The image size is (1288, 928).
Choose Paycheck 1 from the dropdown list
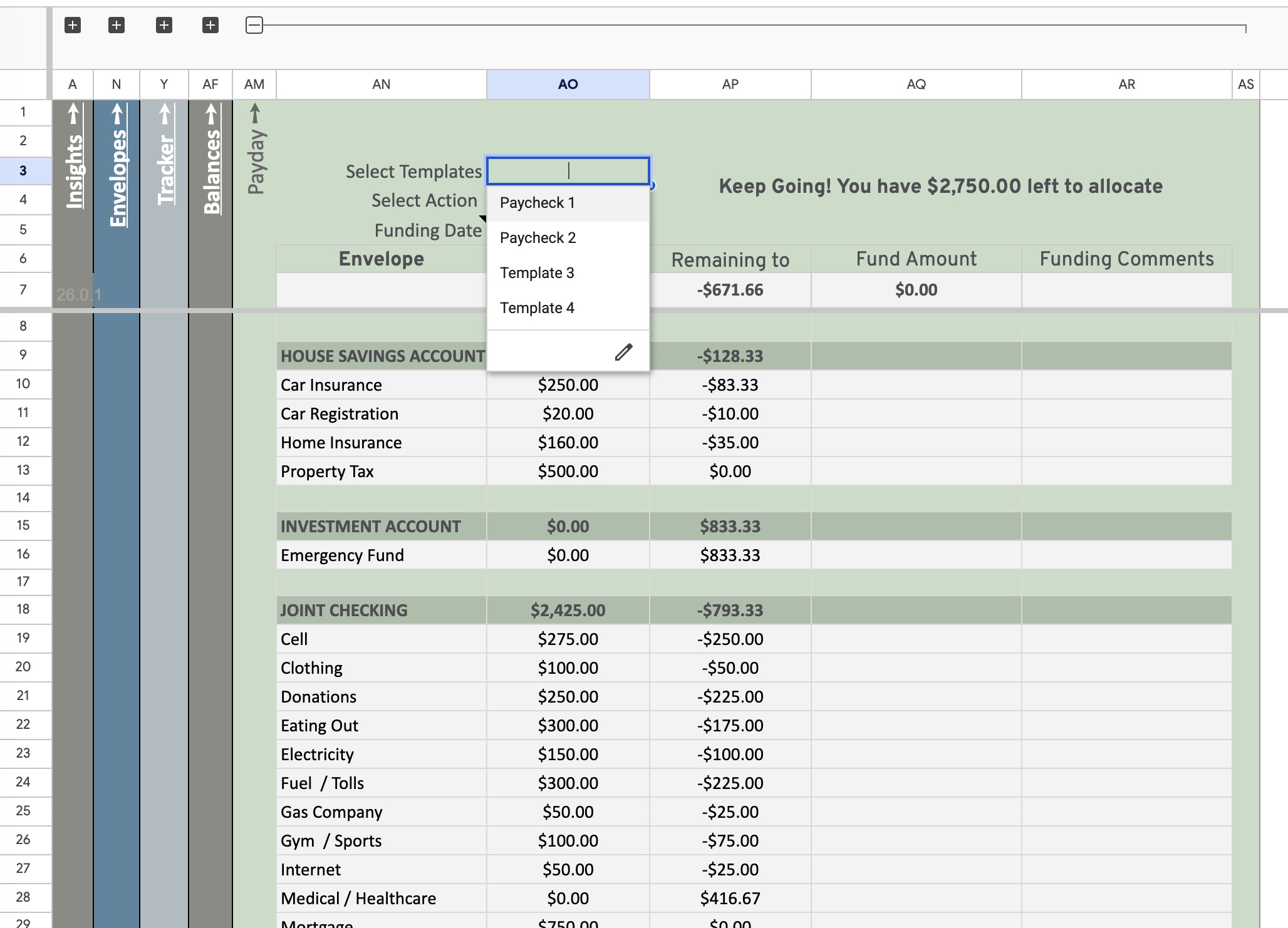[x=568, y=203]
